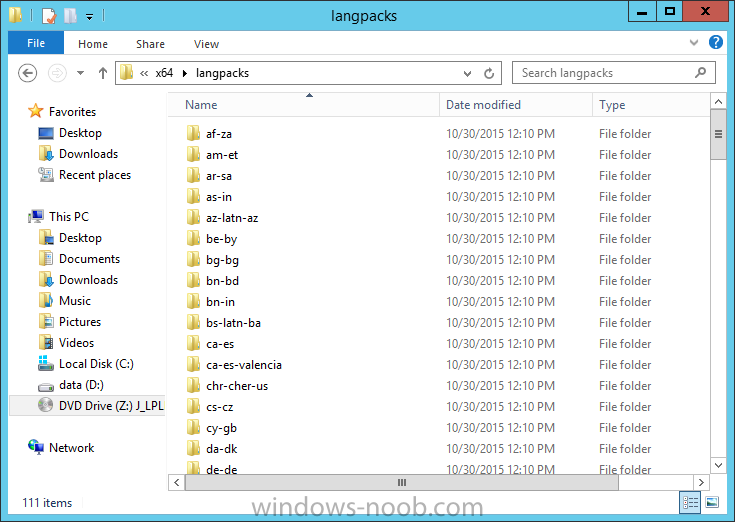The image size is (735, 522).
Task: Open the Pictures folder in navigation pane
Action: coord(80,322)
